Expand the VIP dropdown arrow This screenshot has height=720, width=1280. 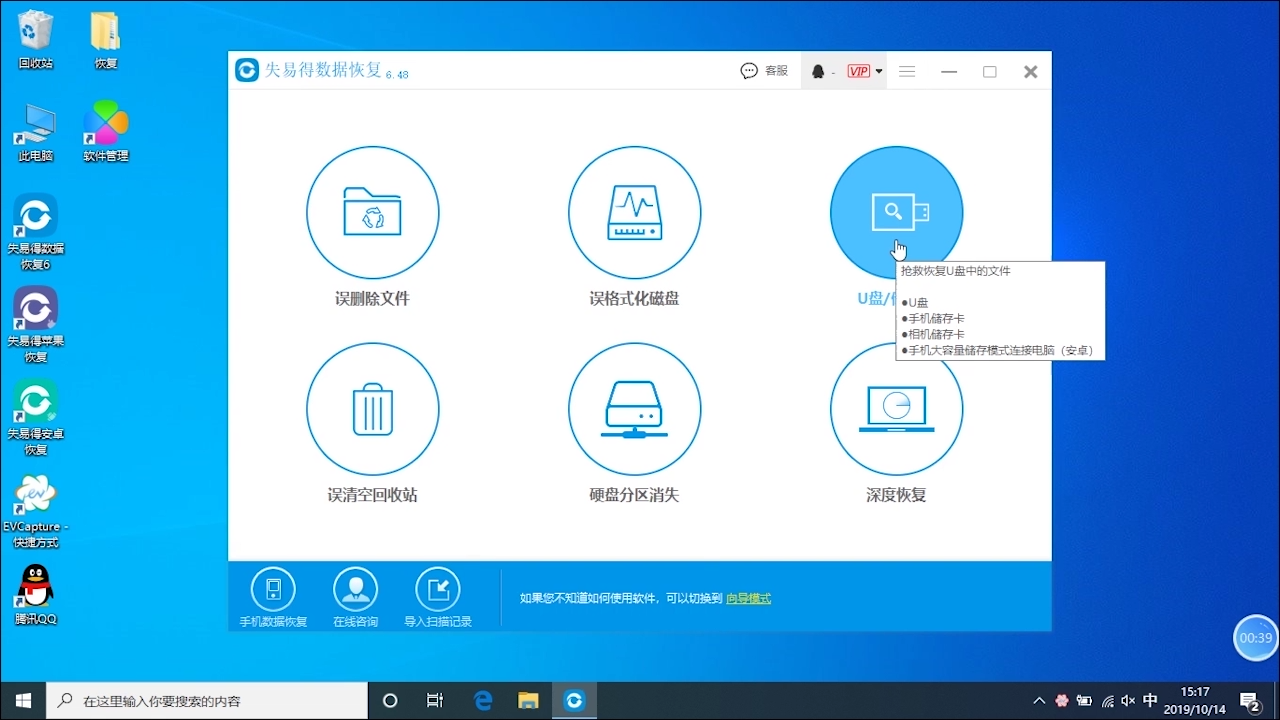point(879,71)
